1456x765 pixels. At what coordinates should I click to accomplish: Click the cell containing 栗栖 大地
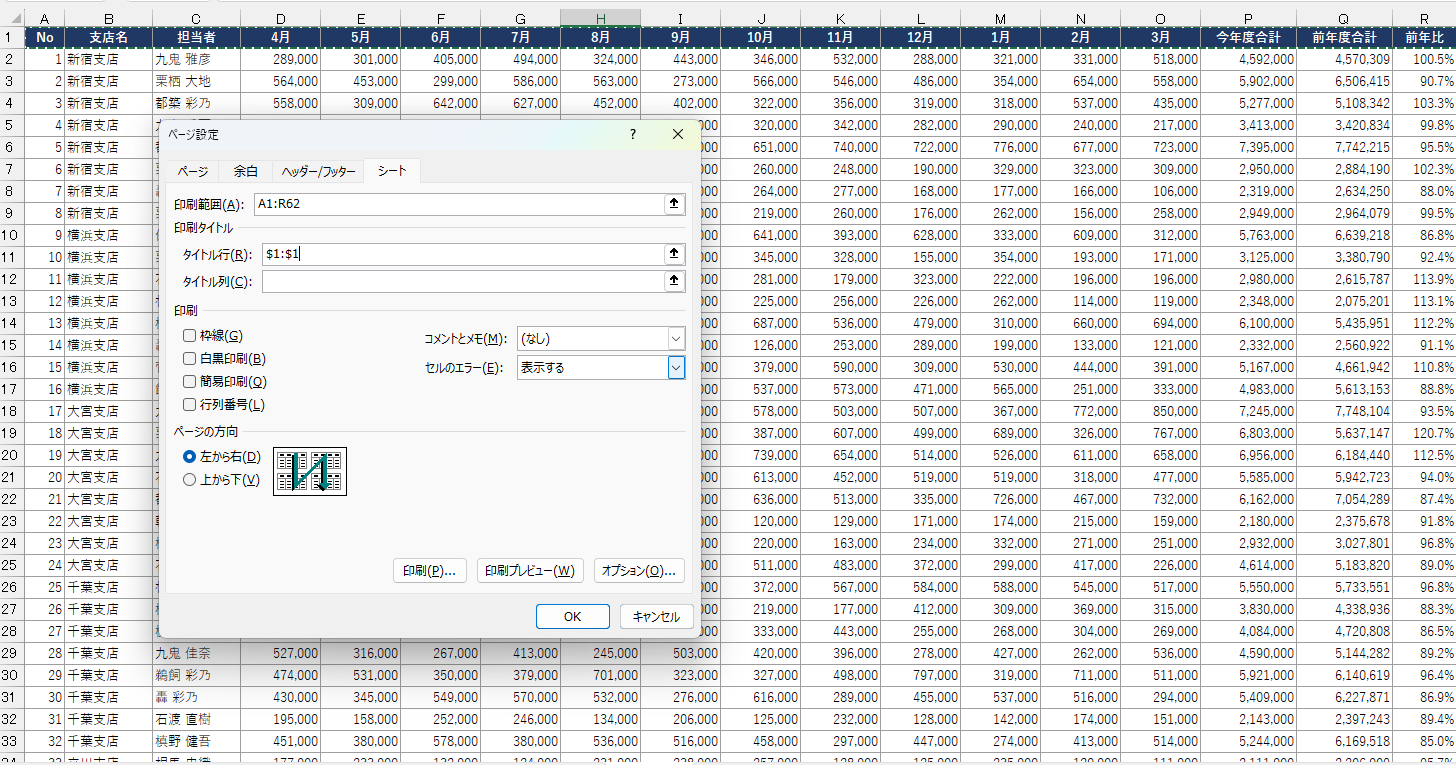tap(196, 81)
